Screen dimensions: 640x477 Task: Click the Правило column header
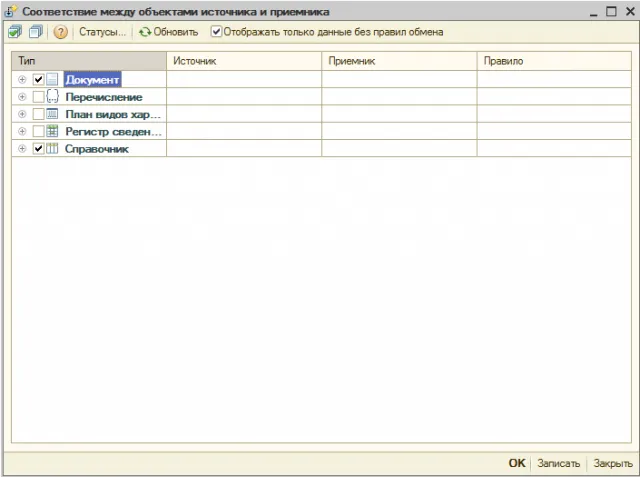point(554,61)
